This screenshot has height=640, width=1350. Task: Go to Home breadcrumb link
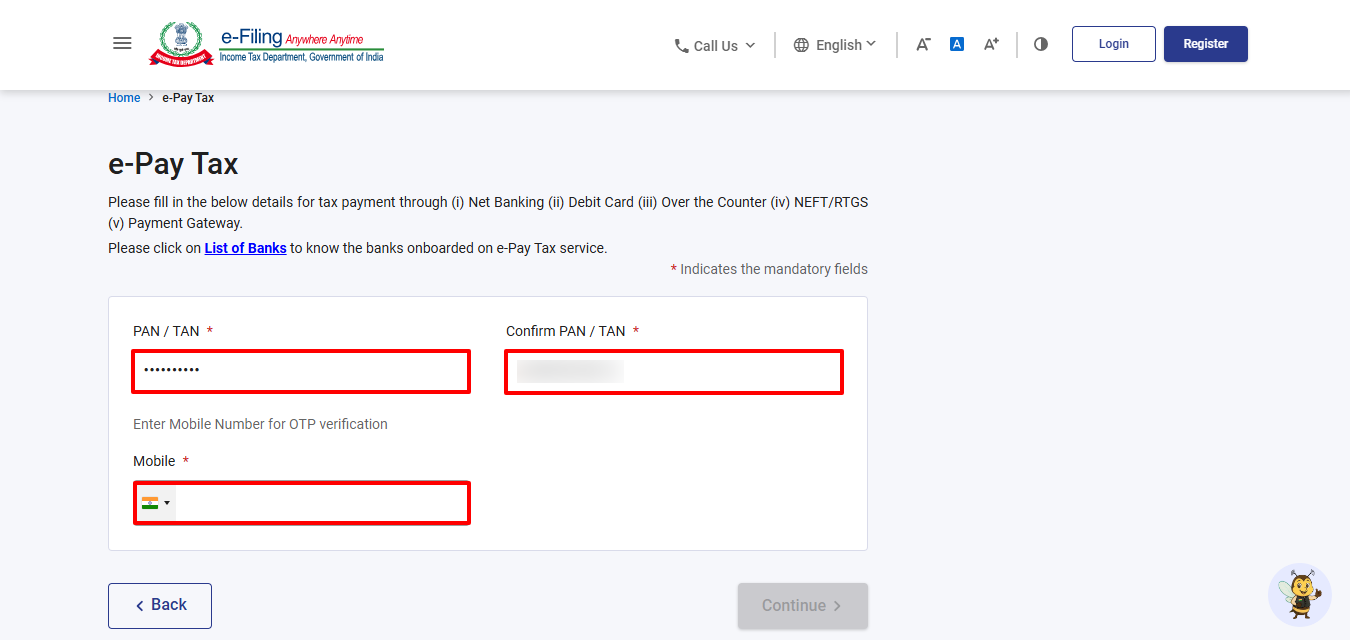(x=124, y=98)
